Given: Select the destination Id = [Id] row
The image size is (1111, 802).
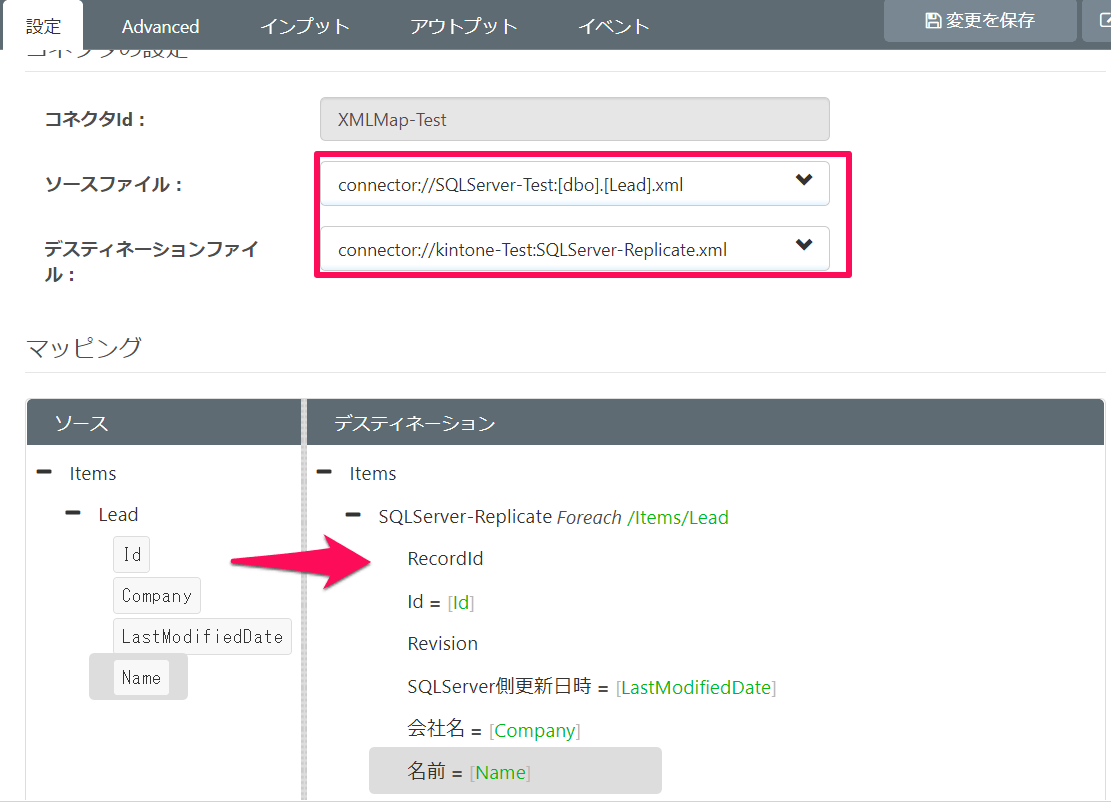Looking at the screenshot, I should [441, 602].
